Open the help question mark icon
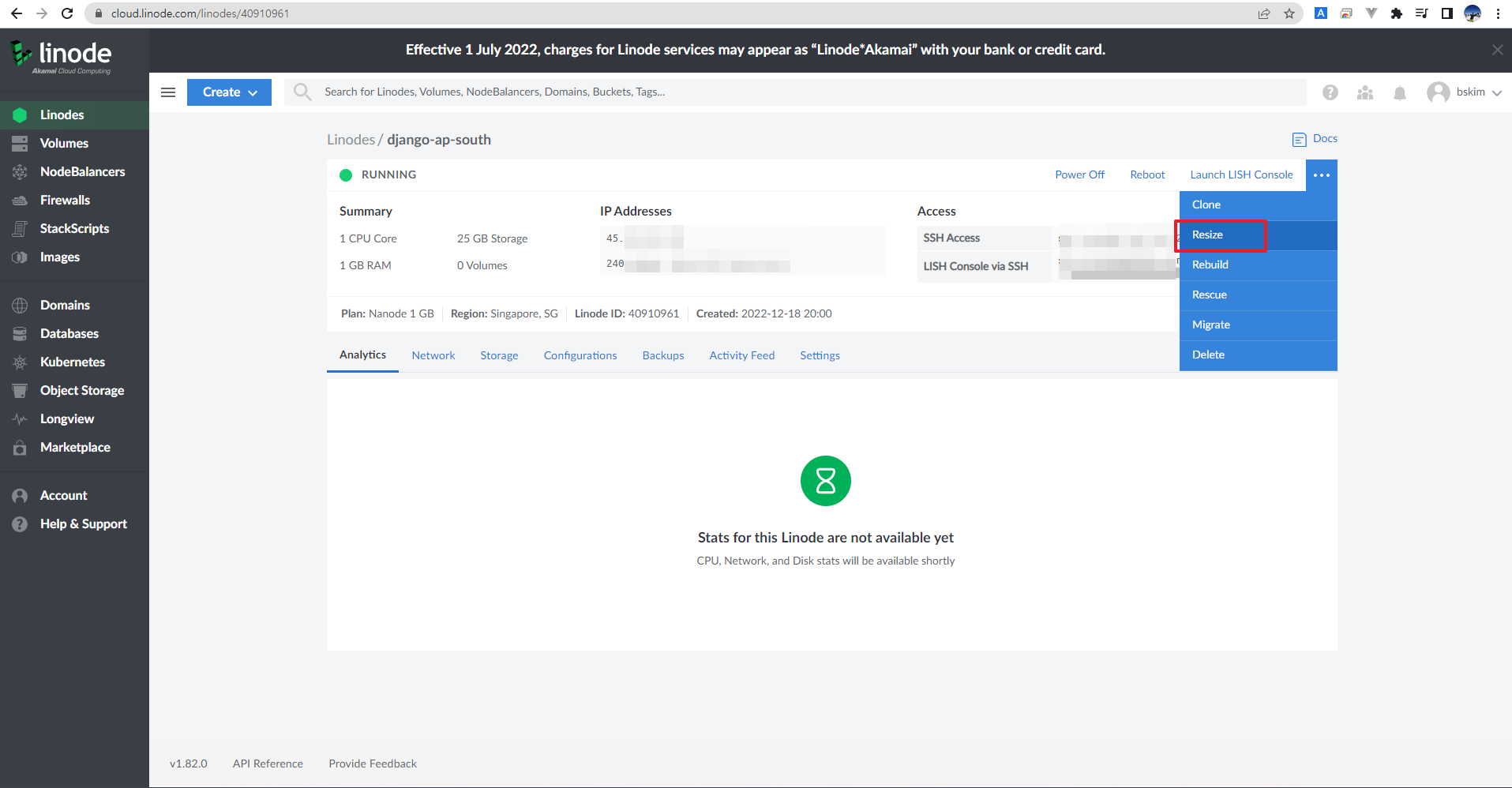The width and height of the screenshot is (1512, 788). pyautogui.click(x=1330, y=92)
